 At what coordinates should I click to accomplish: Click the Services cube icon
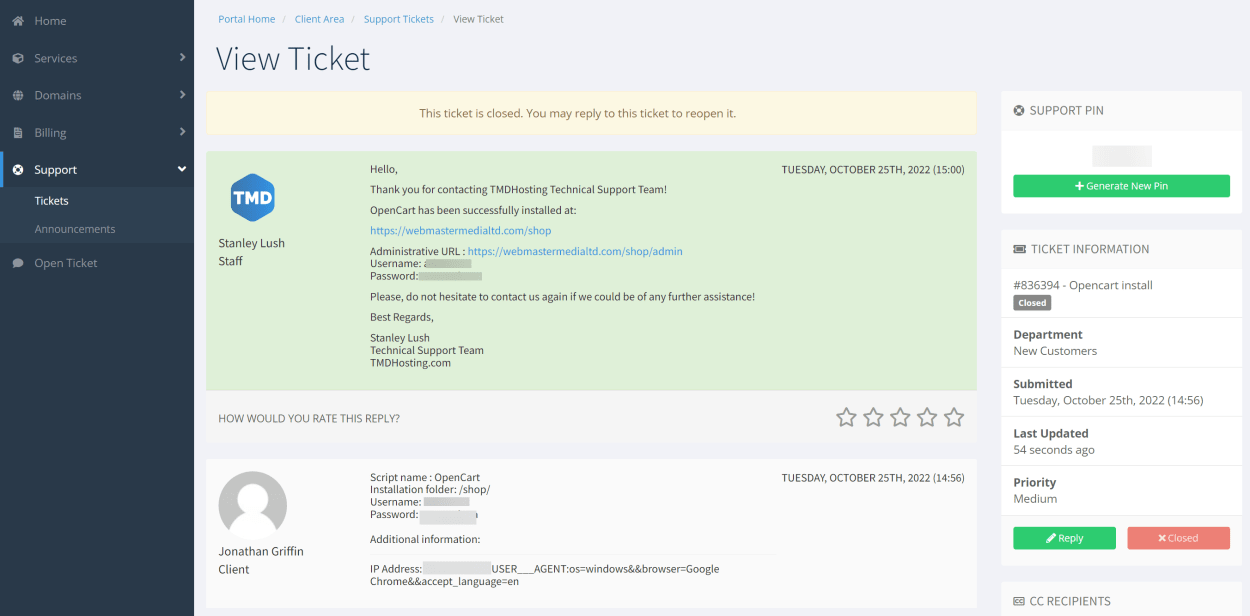coord(18,58)
